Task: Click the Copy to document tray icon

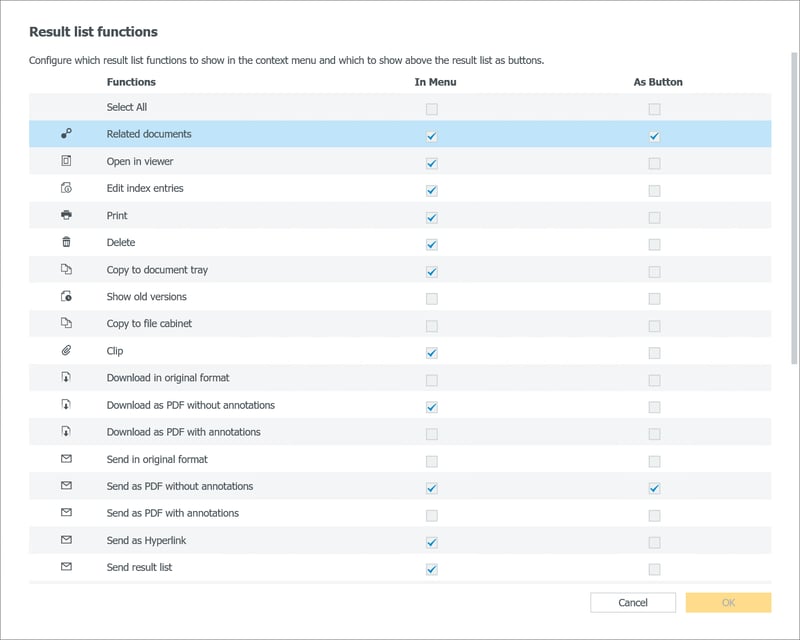Action: click(66, 270)
